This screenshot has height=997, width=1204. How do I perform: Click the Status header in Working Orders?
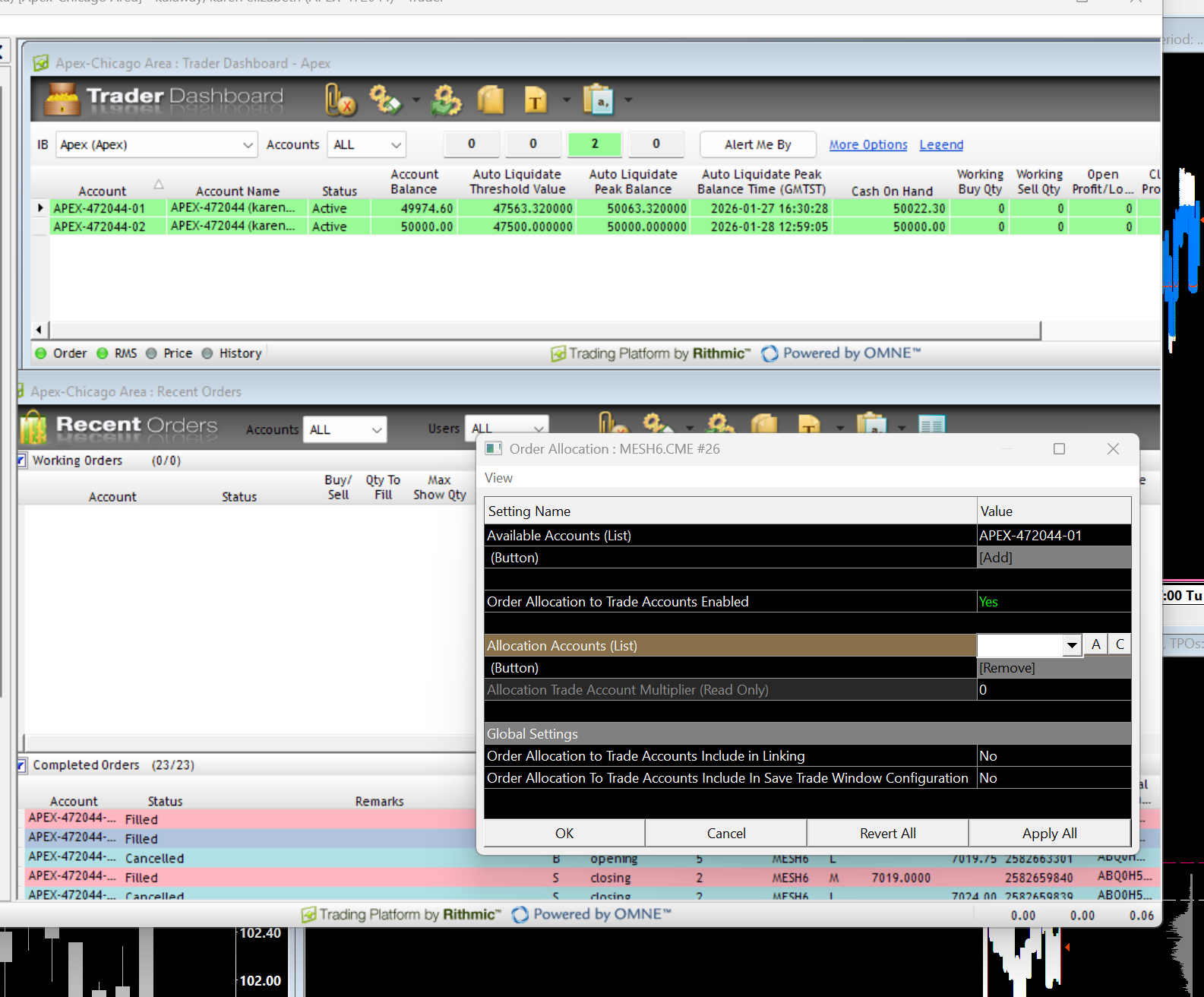pos(239,496)
